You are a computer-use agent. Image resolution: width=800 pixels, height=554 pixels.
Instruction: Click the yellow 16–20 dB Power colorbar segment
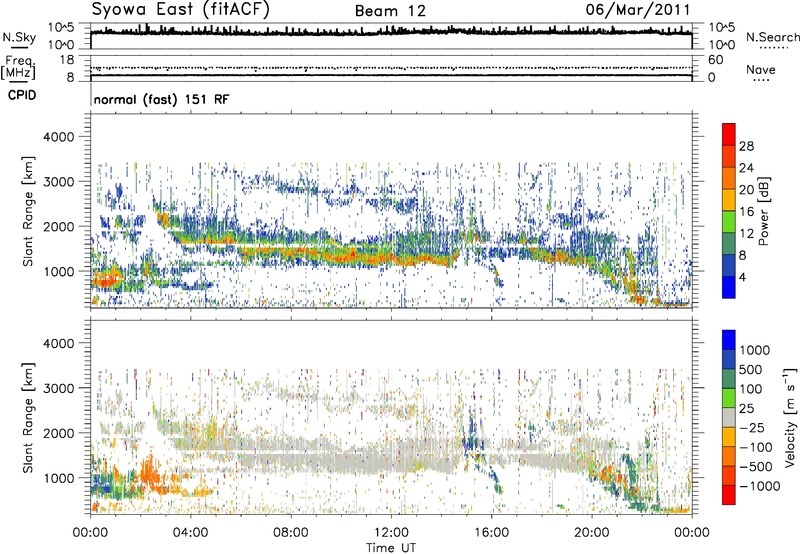pos(729,199)
